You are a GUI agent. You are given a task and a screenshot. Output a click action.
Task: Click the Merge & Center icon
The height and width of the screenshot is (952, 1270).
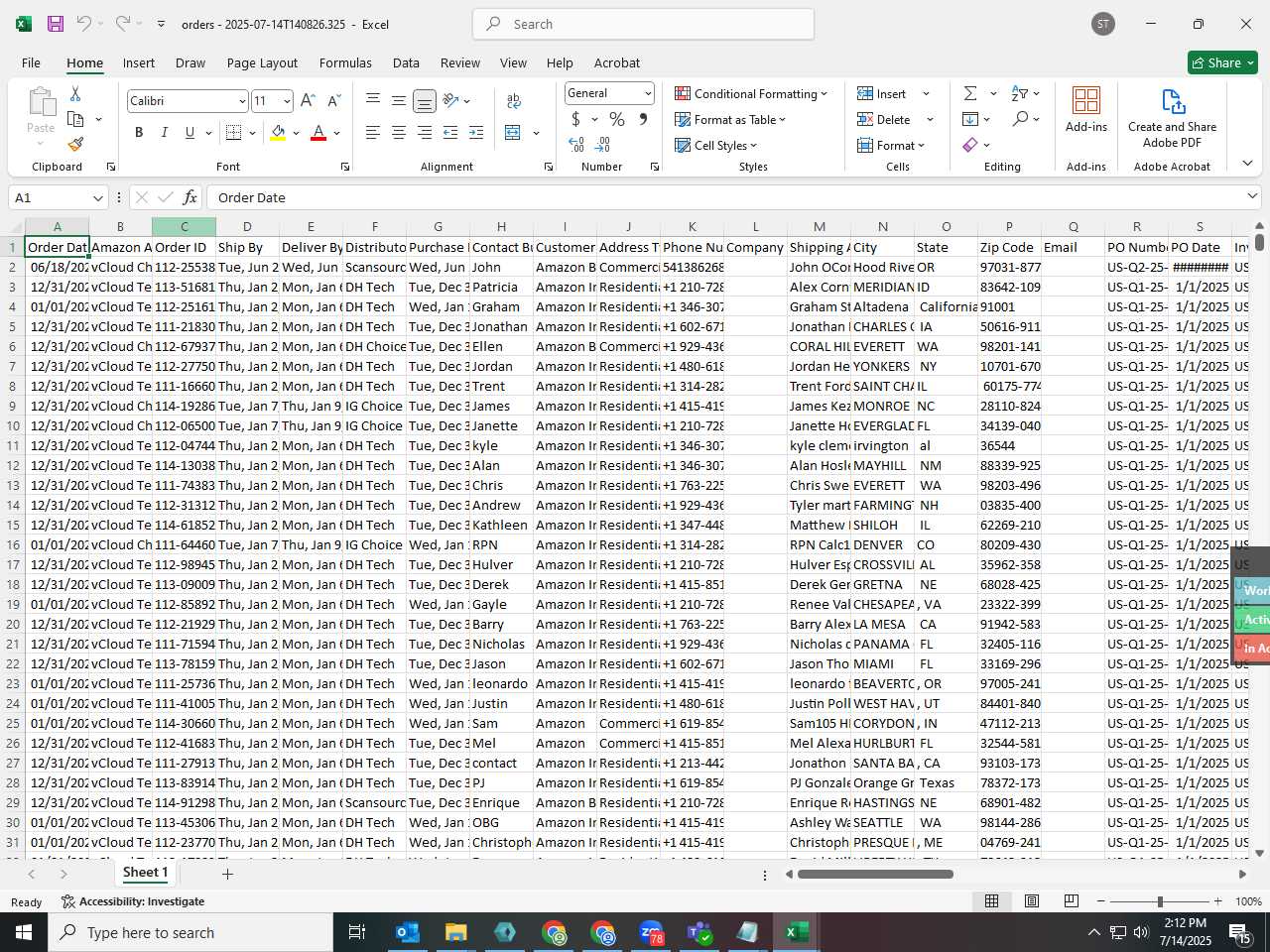click(x=513, y=133)
